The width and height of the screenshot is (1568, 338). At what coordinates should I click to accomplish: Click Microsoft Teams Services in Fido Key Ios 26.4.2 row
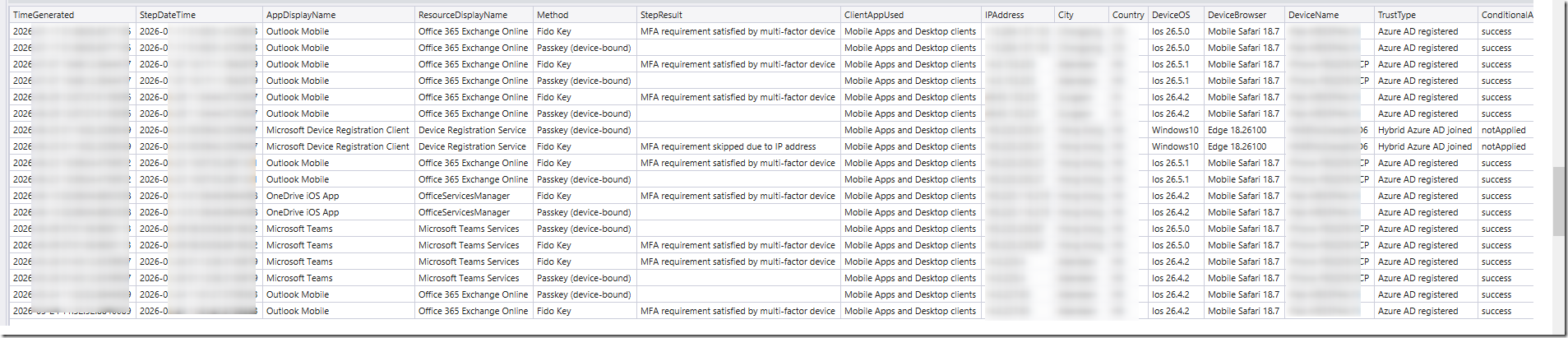(469, 262)
